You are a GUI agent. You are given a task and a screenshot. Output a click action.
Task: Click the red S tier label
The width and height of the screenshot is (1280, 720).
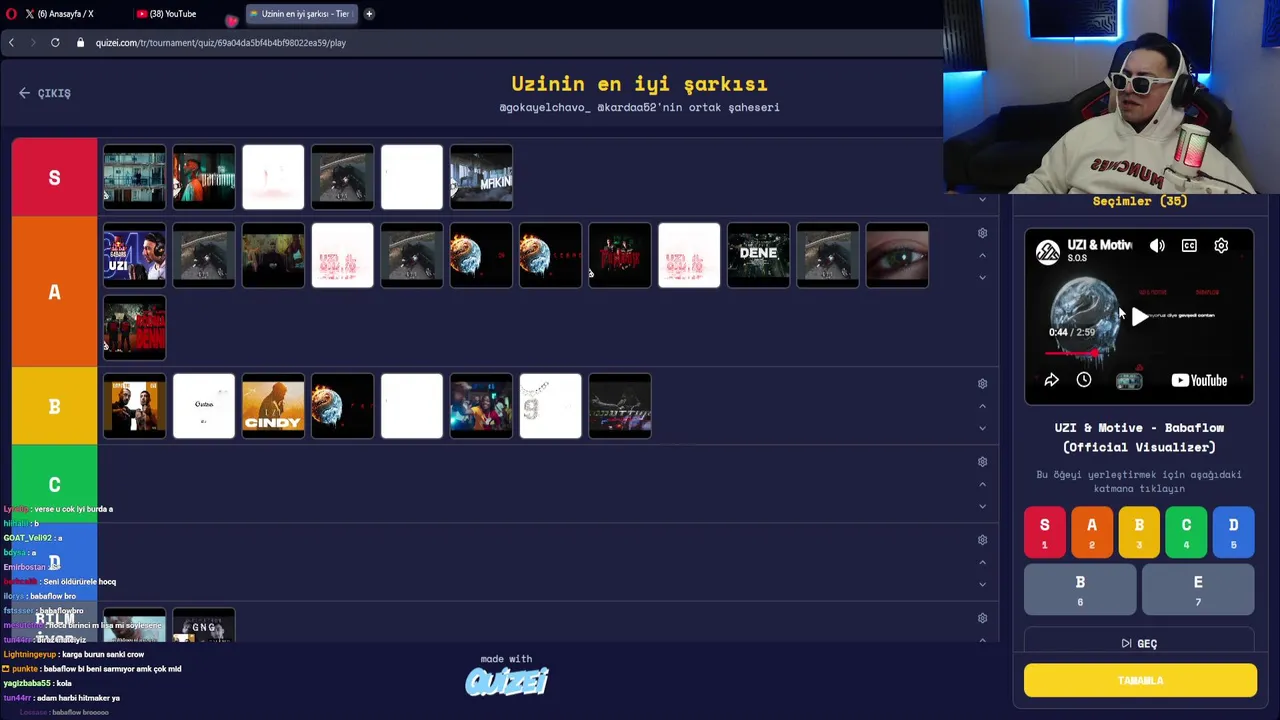tap(54, 177)
